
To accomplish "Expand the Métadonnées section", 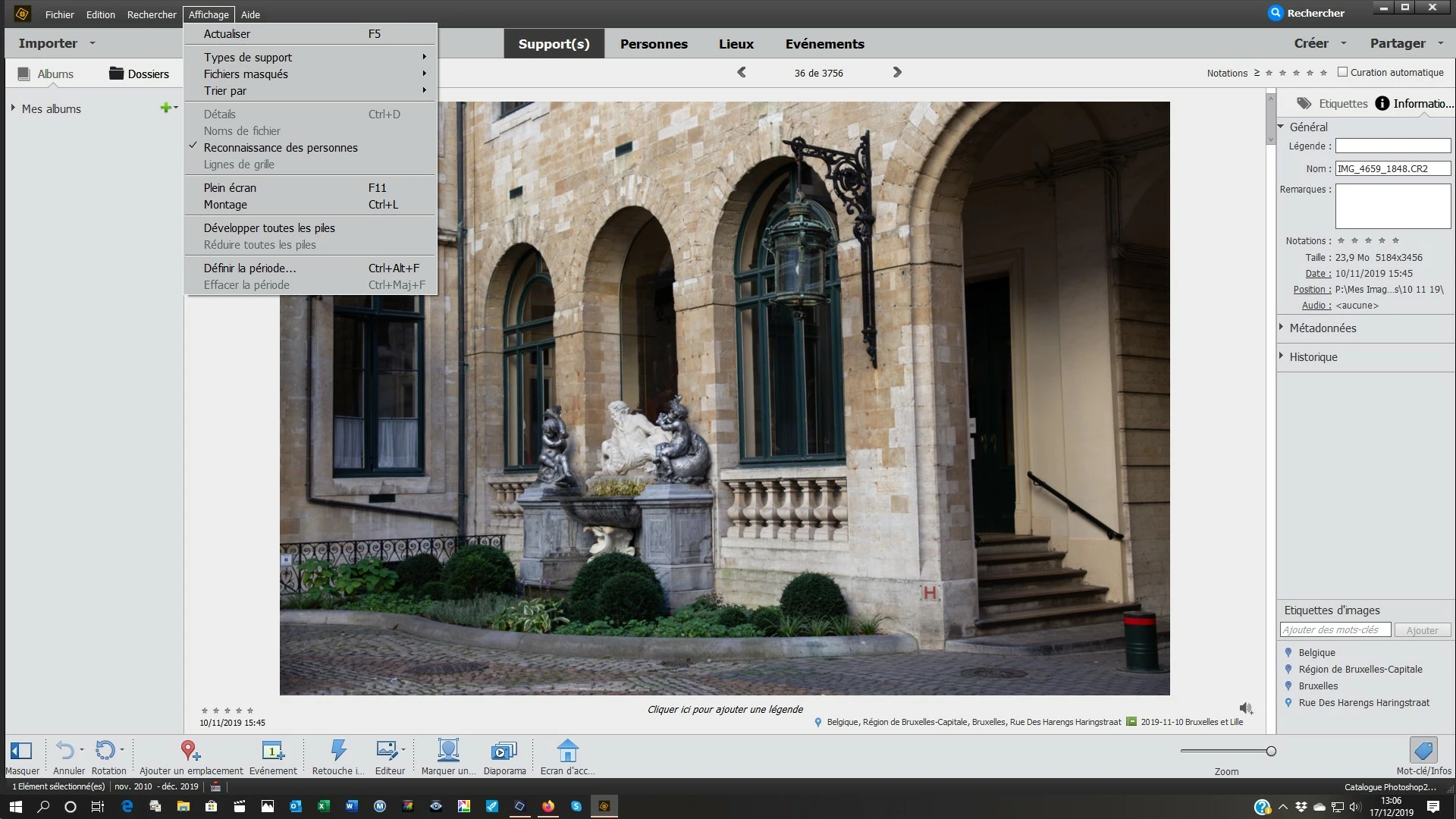I will point(1323,328).
